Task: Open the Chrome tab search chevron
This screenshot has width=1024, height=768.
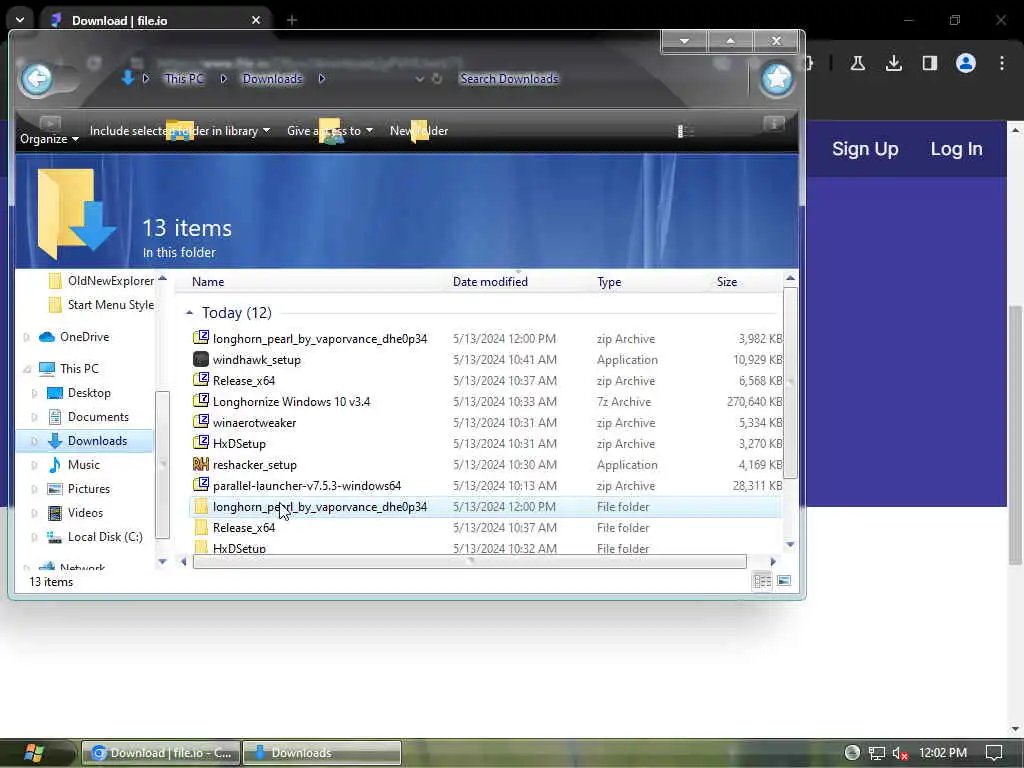Action: click(x=20, y=20)
